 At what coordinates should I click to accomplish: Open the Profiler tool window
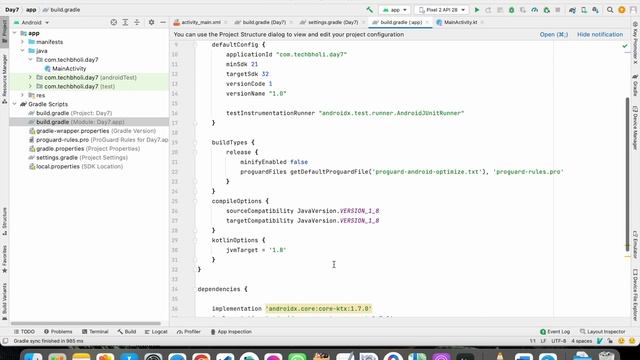click(x=189, y=332)
